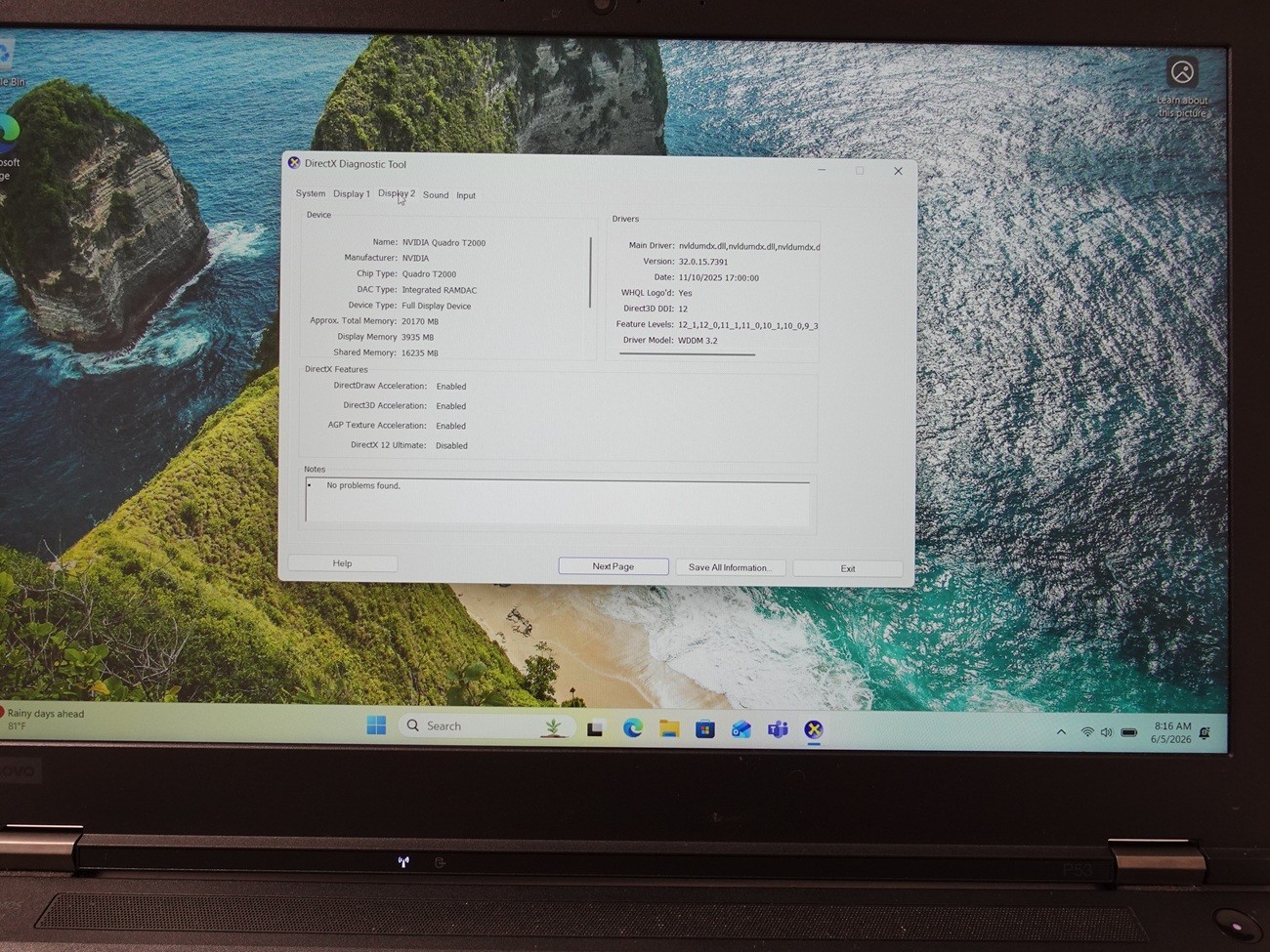Click the 16235 MB shared memory value
1270x952 pixels.
point(420,352)
